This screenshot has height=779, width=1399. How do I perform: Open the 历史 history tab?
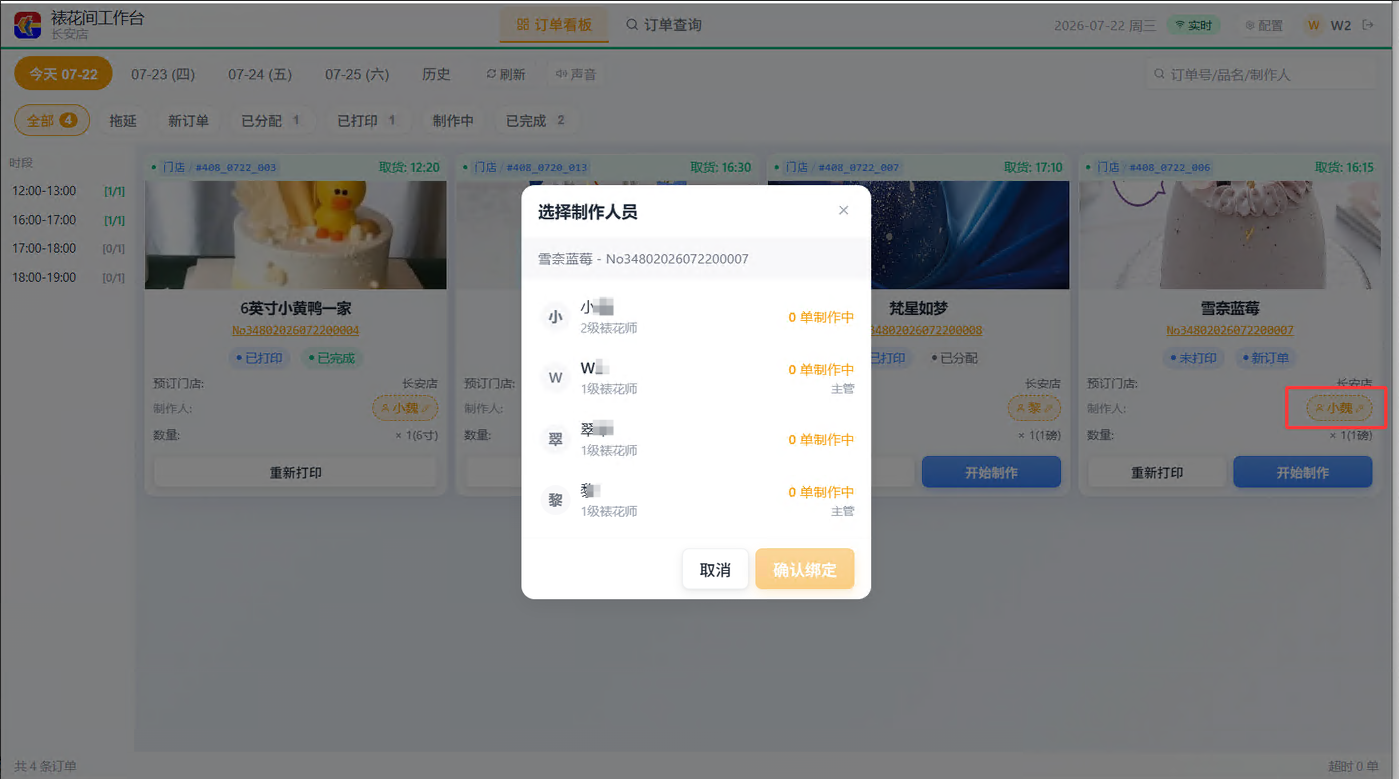point(436,74)
